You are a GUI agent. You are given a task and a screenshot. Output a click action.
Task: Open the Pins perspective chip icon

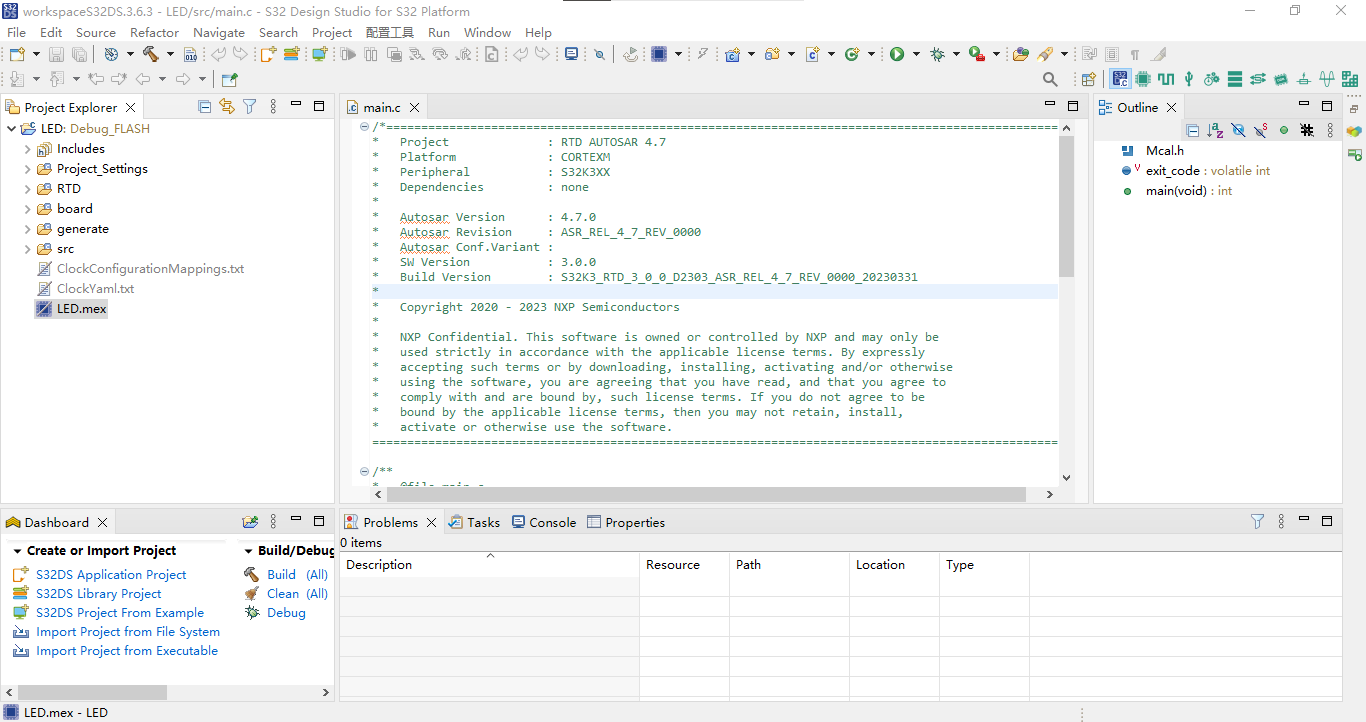click(x=1143, y=79)
